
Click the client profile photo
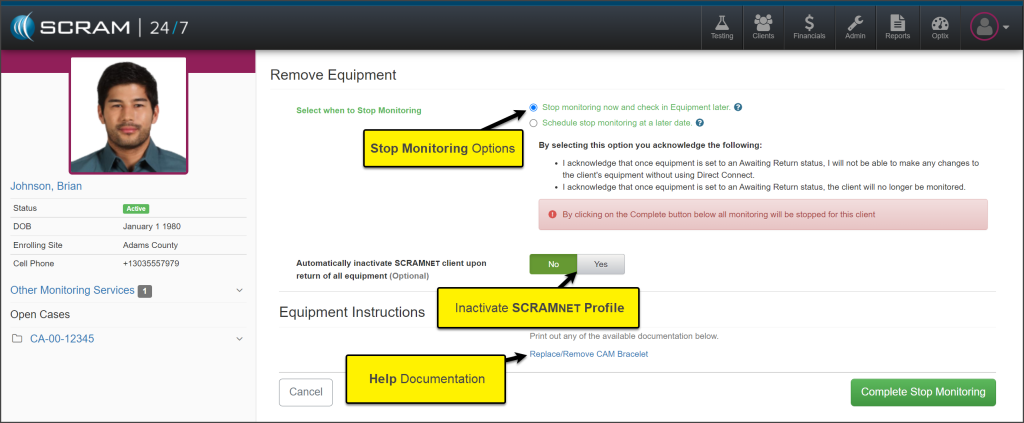point(128,112)
